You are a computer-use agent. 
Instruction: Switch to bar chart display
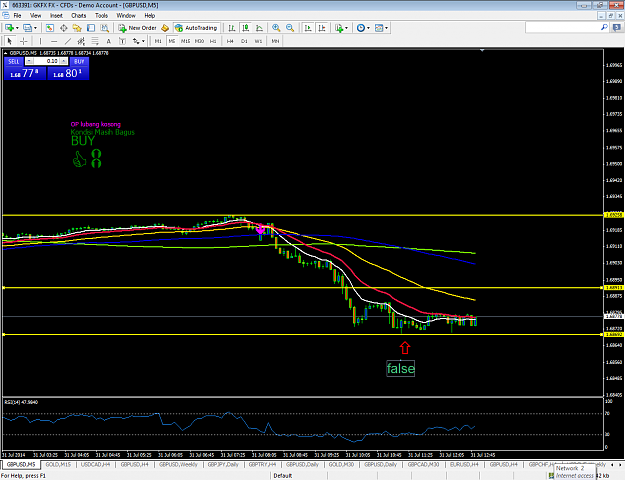[x=232, y=28]
